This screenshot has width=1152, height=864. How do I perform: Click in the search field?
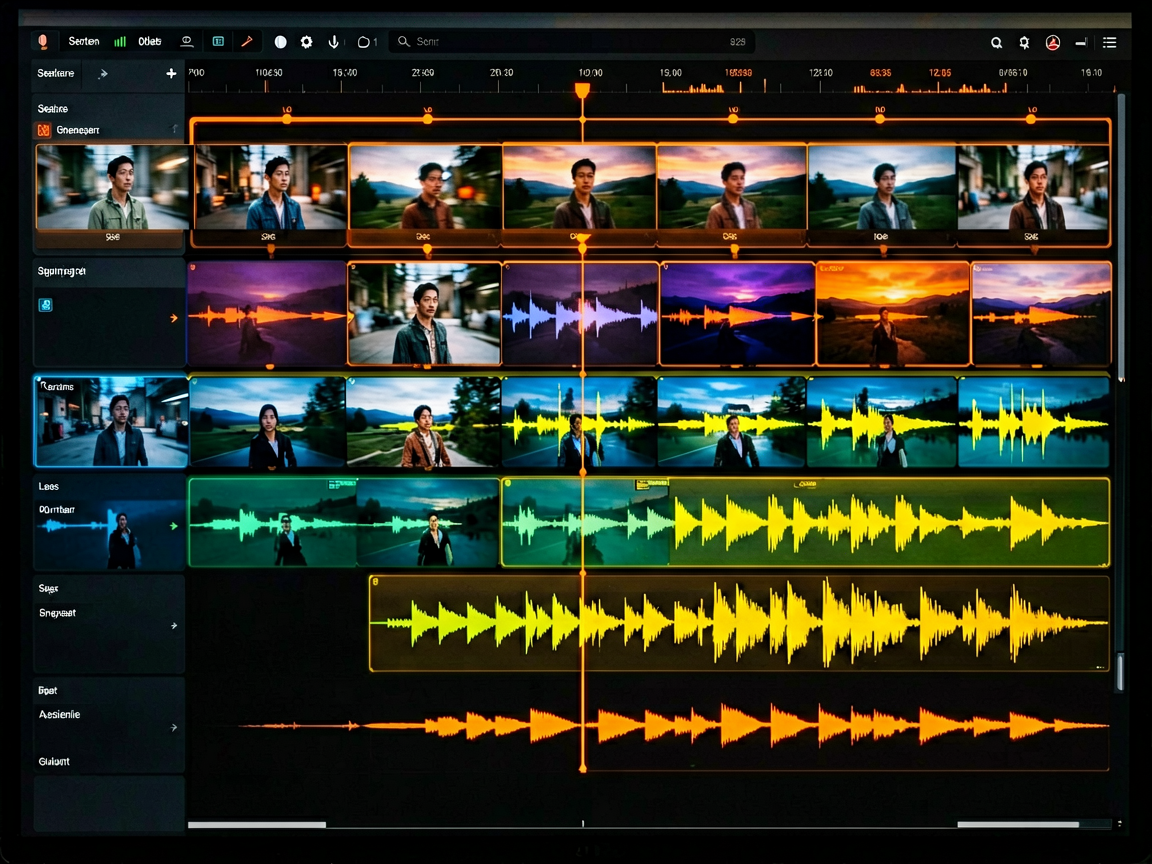pos(573,42)
